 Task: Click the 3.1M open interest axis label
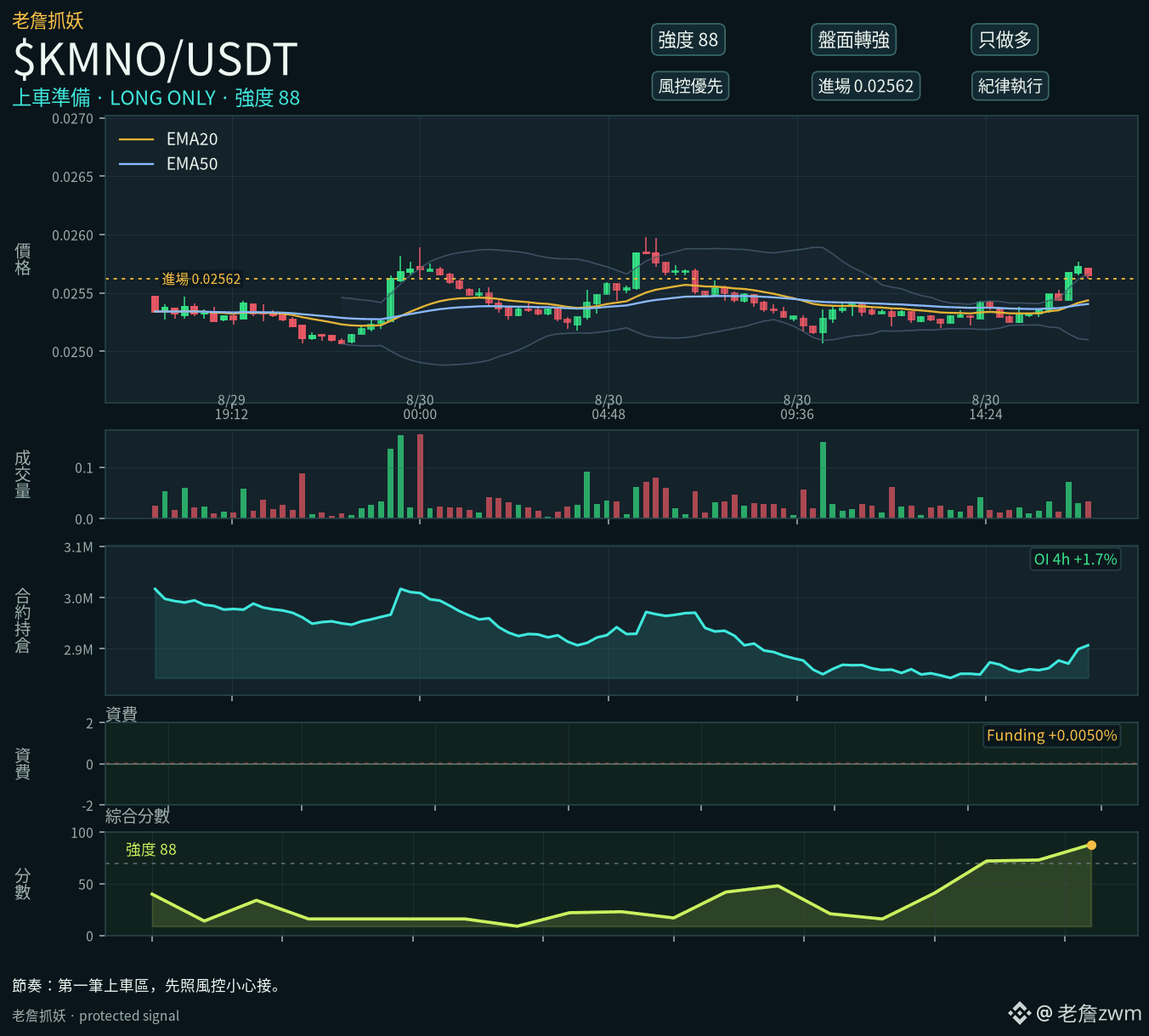point(78,547)
